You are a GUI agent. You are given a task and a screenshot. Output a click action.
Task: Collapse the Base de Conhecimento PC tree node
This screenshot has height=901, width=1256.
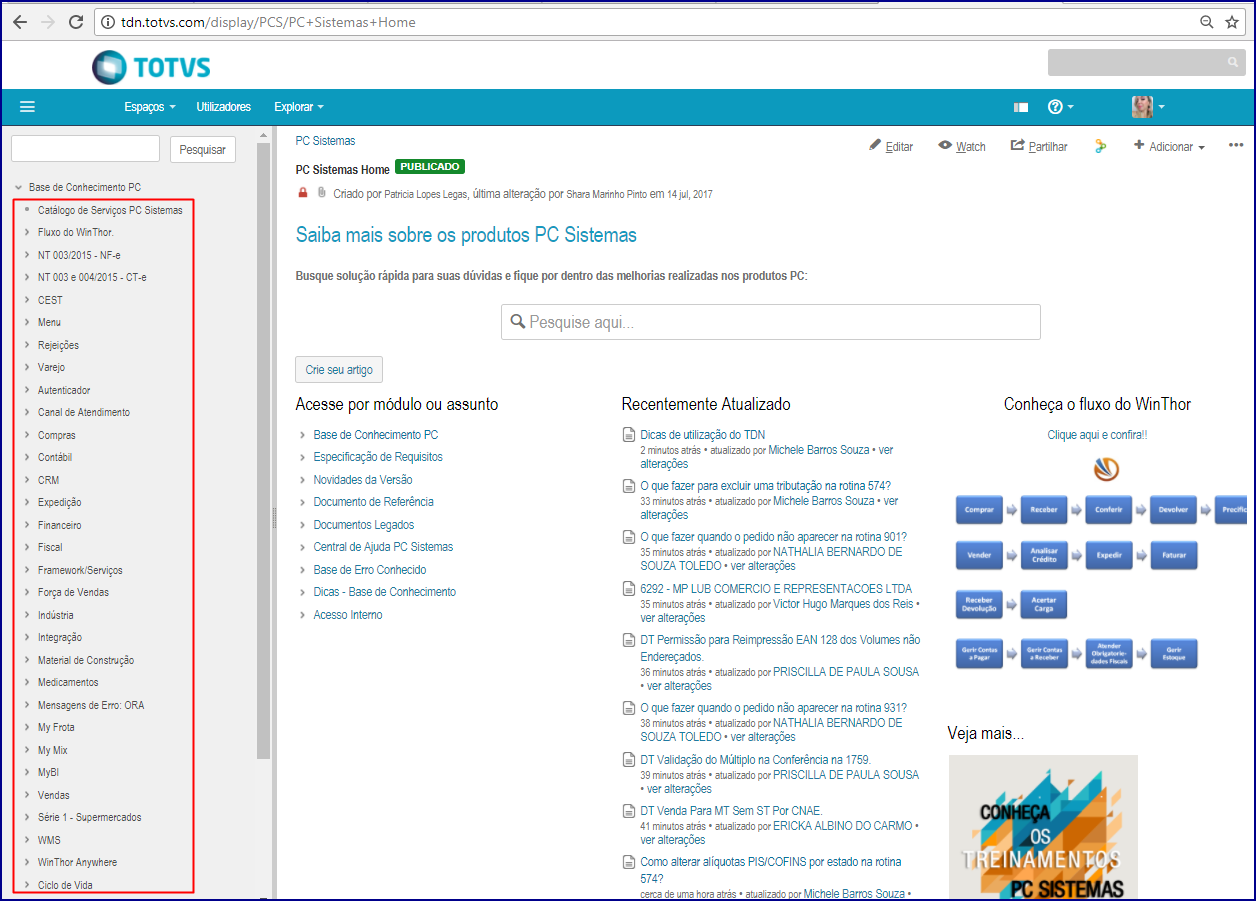(18, 188)
